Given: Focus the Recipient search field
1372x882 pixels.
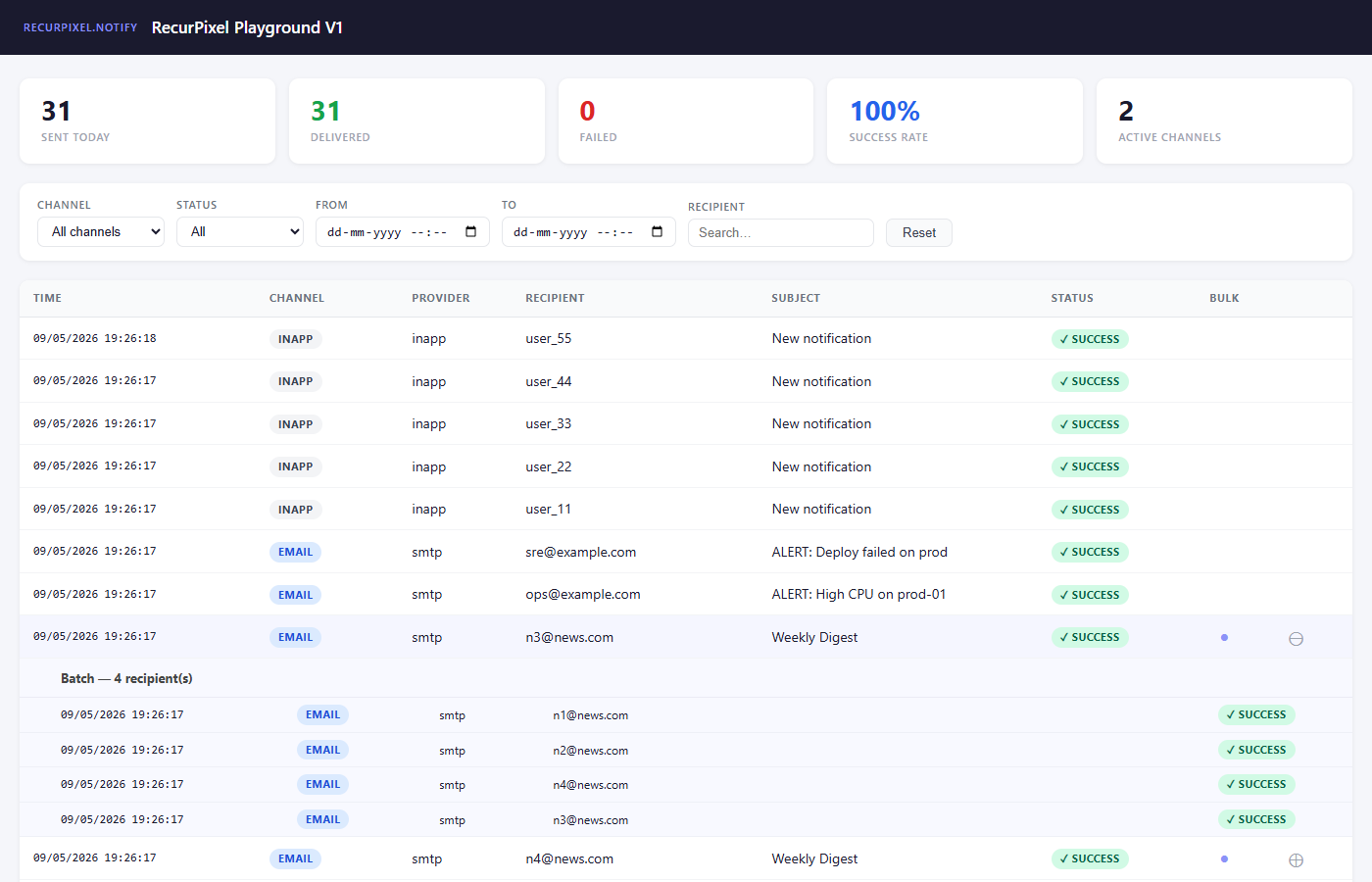Looking at the screenshot, I should pyautogui.click(x=781, y=233).
